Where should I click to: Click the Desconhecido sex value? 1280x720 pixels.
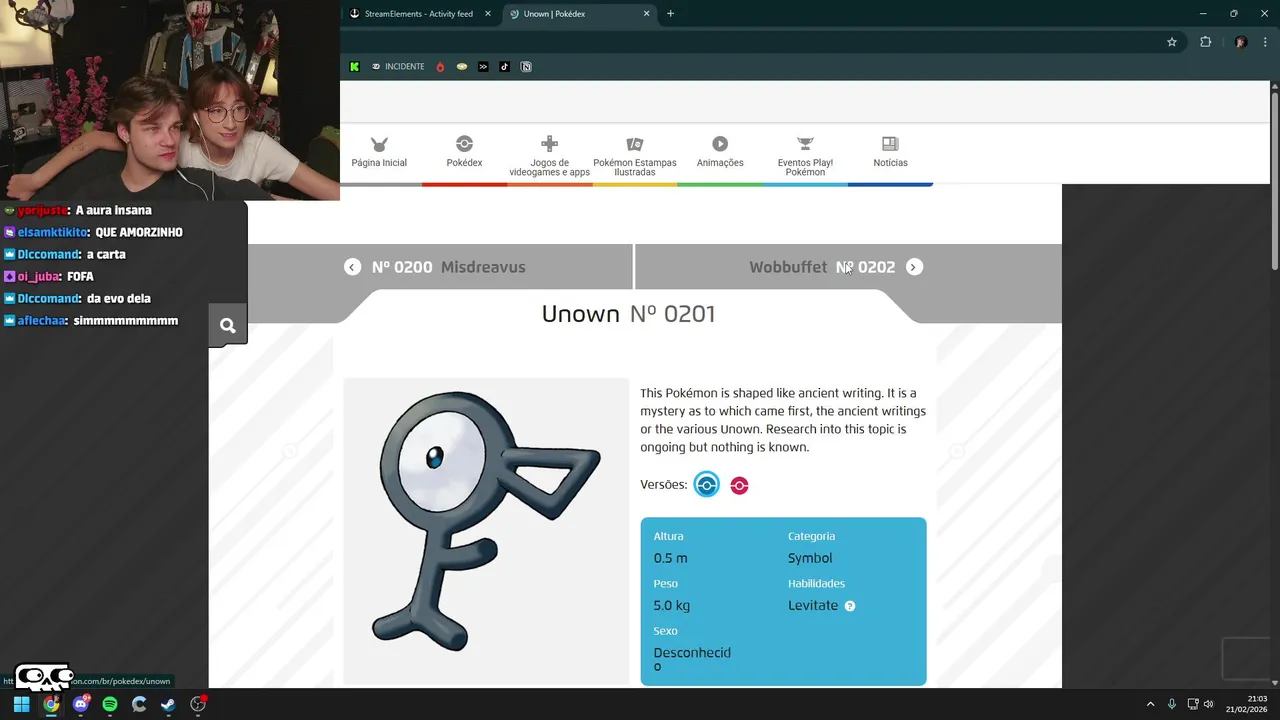(x=692, y=659)
